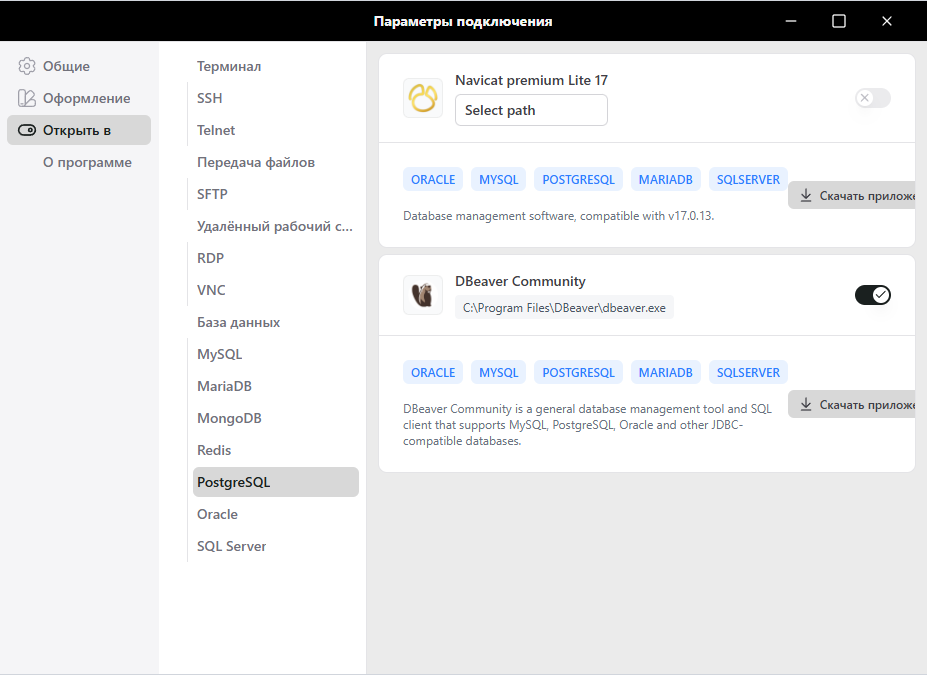Select Oracle in the category list
Screen dimensions: 927x675
click(275, 514)
